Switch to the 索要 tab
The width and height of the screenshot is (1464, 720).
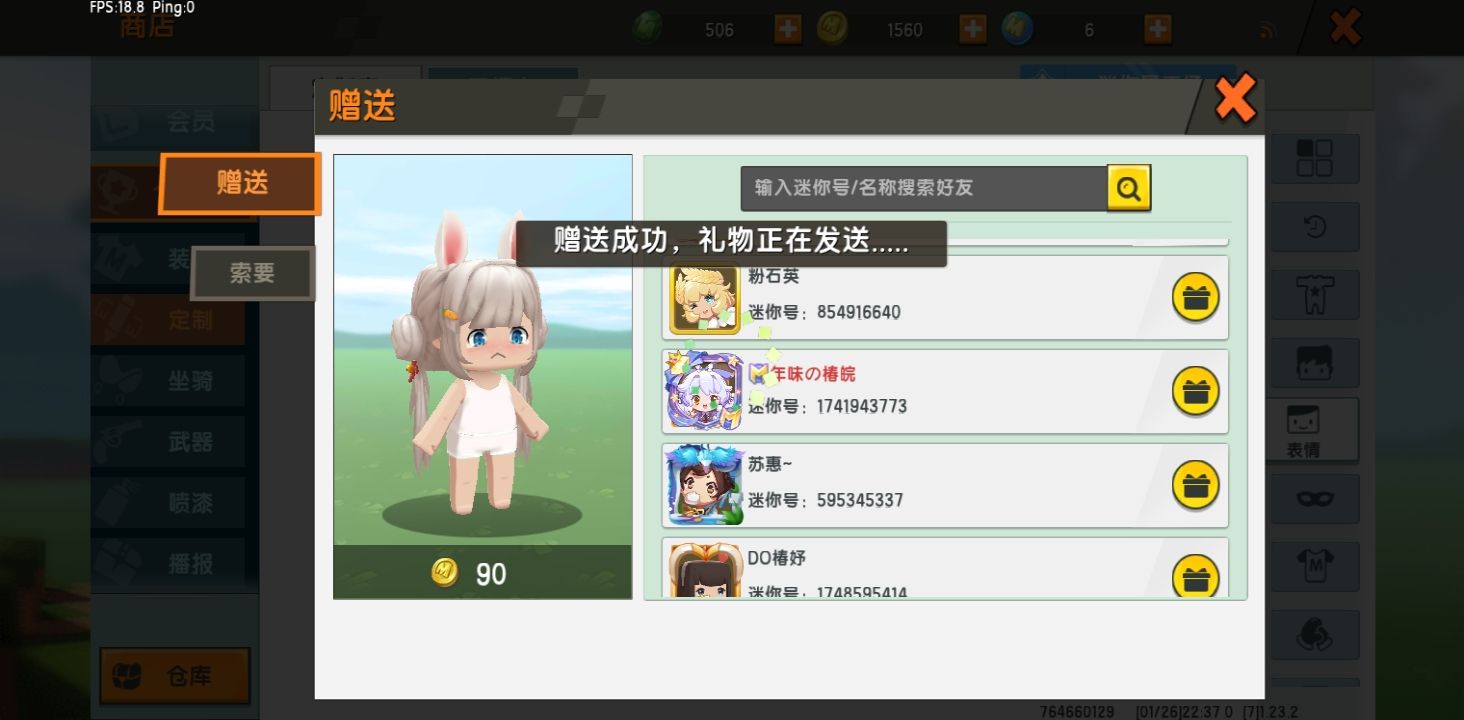coord(252,273)
